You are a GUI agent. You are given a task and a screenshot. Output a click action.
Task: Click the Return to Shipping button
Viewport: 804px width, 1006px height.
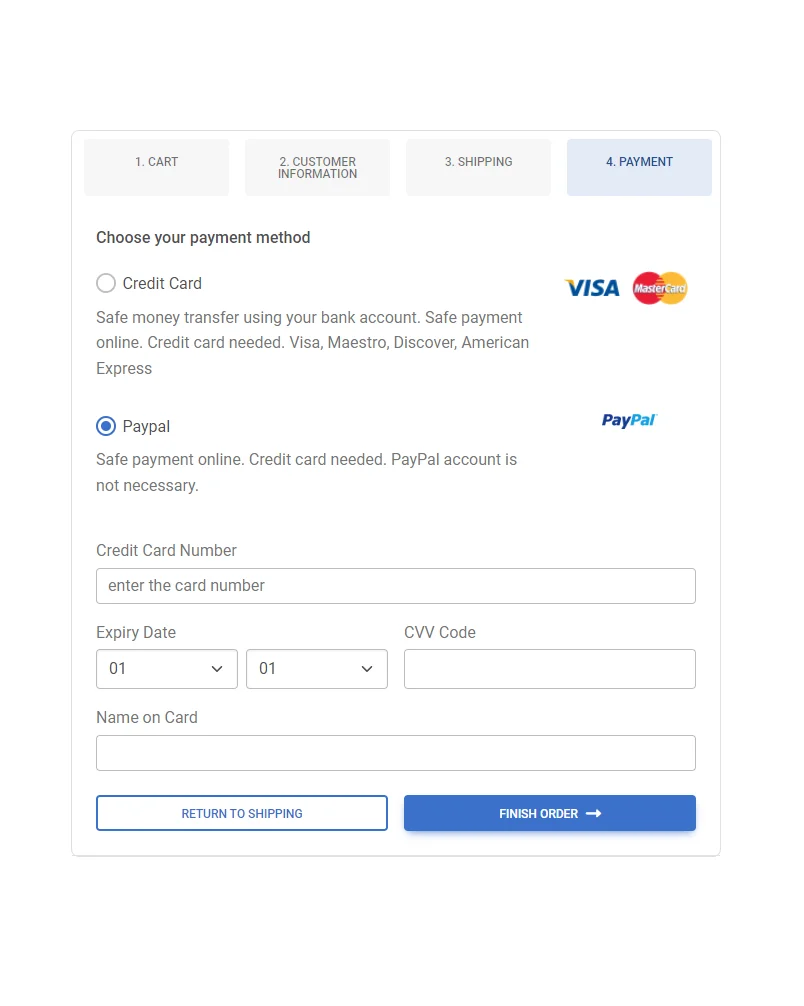pyautogui.click(x=242, y=814)
